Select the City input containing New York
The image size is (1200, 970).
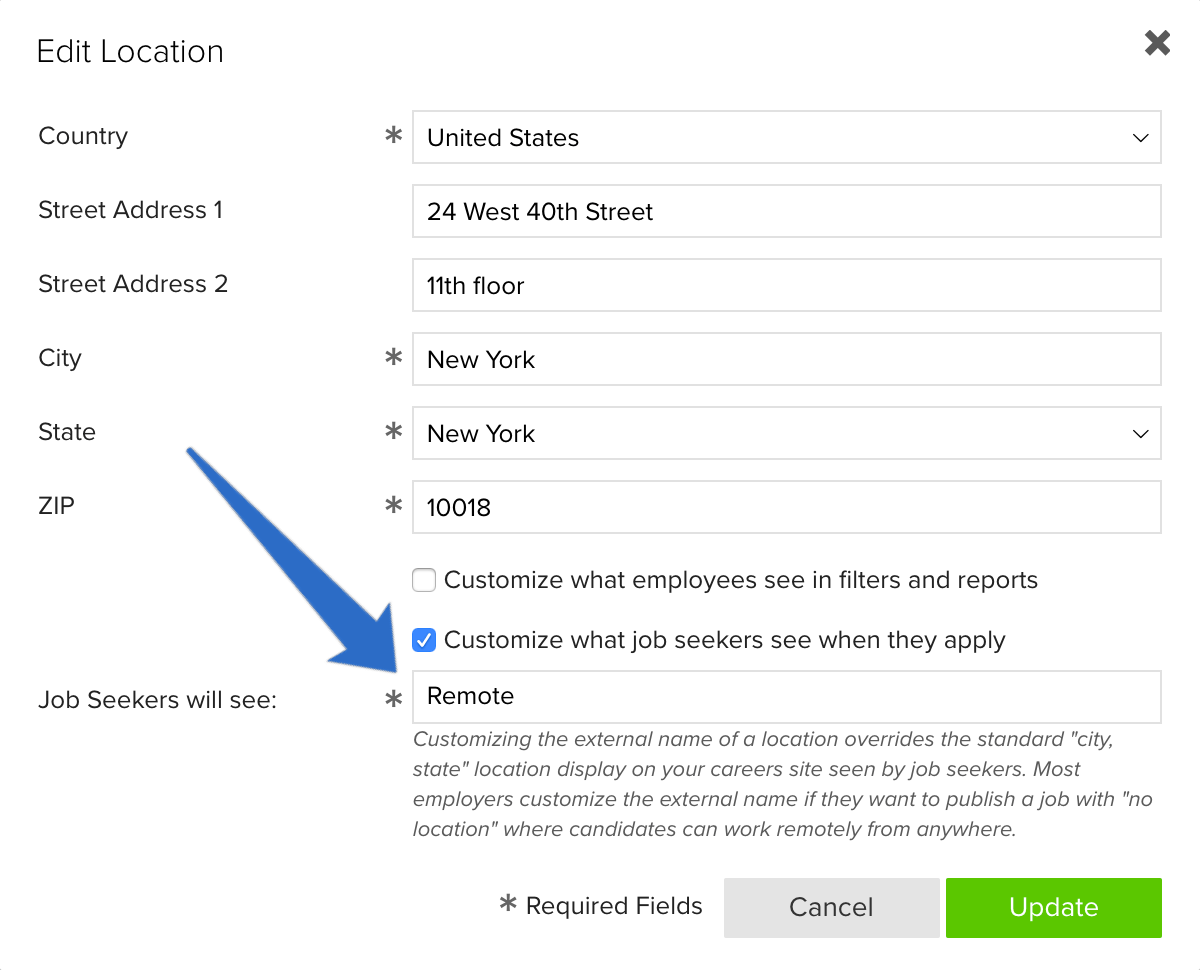[x=786, y=359]
